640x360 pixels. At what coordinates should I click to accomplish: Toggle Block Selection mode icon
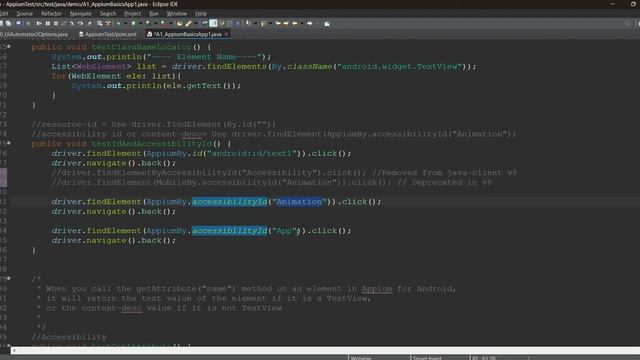coord(229,23)
